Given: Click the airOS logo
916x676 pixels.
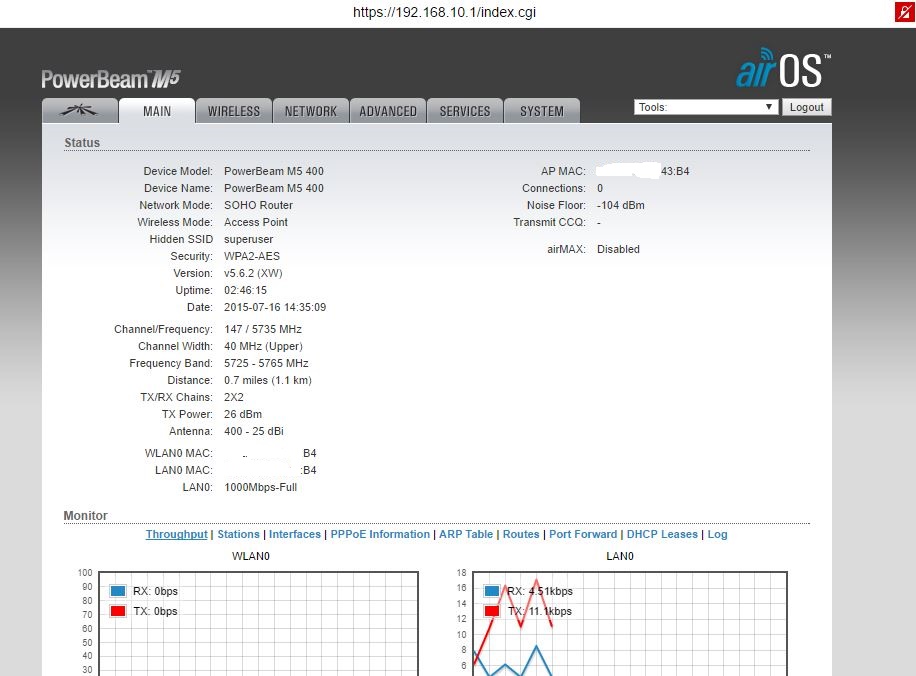Looking at the screenshot, I should tap(783, 68).
